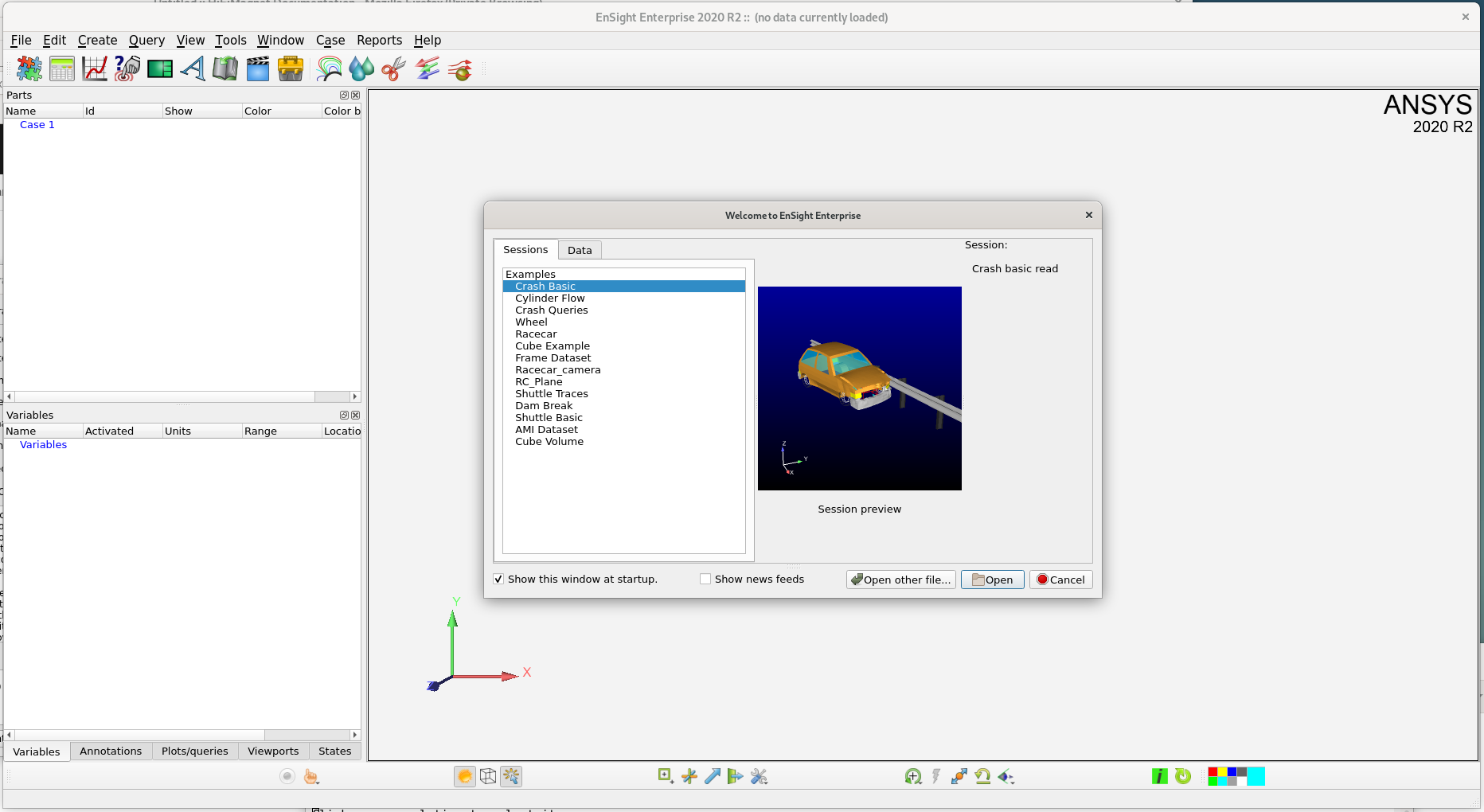The width and height of the screenshot is (1484, 812).
Task: Click the isosurface water drops icon
Action: click(361, 69)
